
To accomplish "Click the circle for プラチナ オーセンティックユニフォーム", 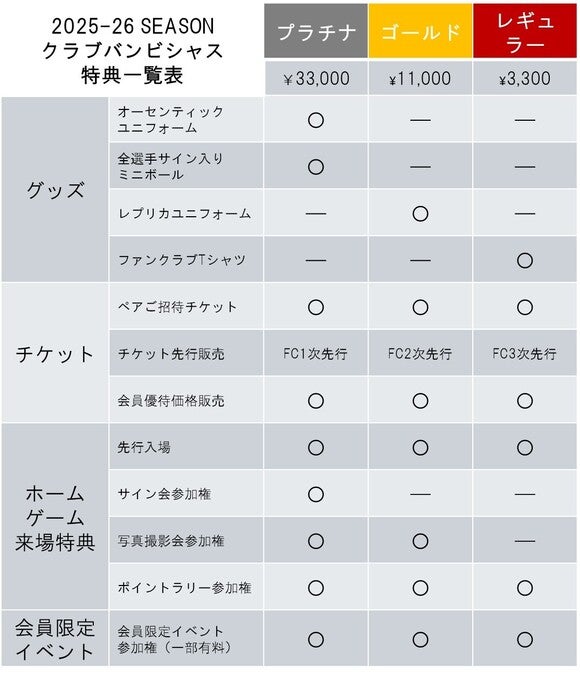I will [316, 120].
